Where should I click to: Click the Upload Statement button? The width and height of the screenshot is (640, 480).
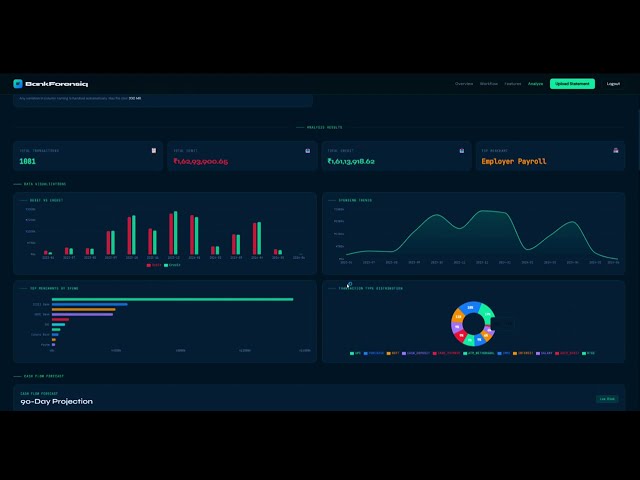572,84
